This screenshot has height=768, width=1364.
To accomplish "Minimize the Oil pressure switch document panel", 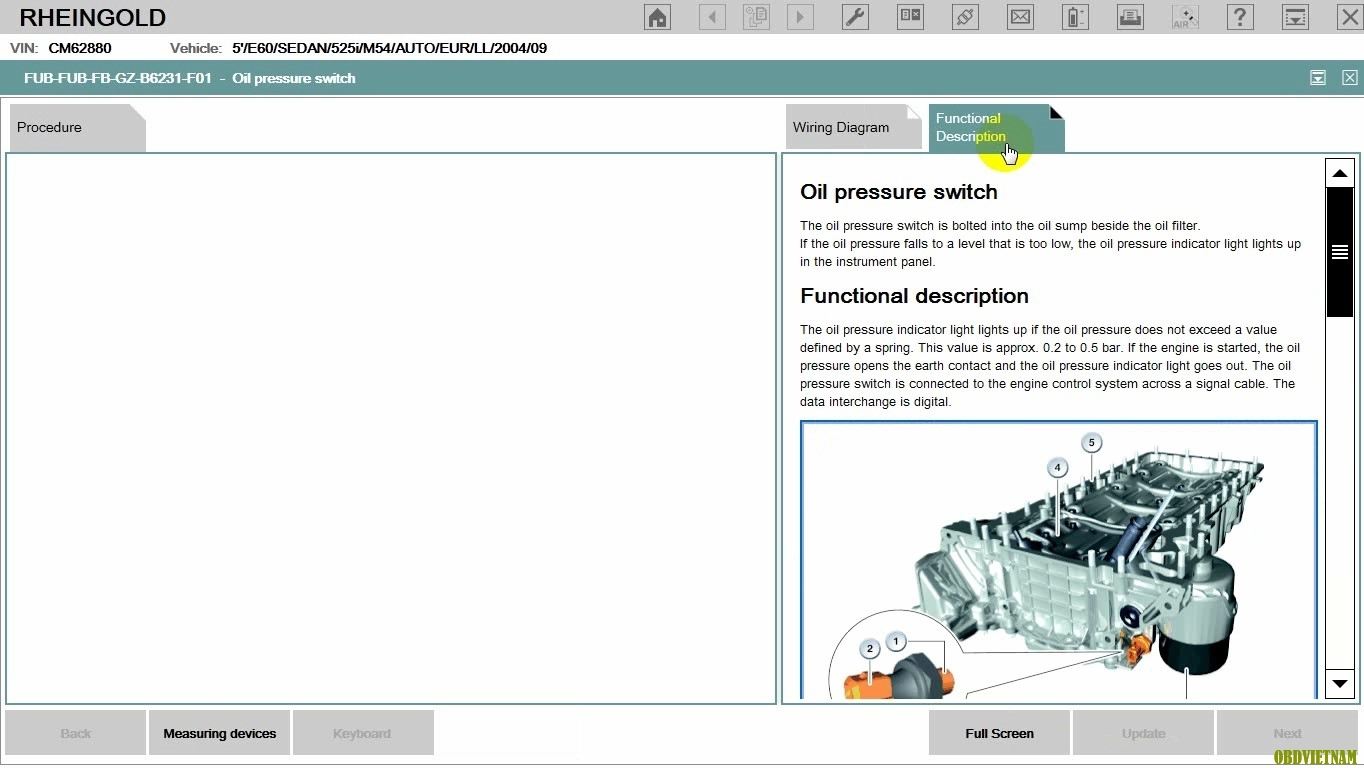I will [1318, 78].
